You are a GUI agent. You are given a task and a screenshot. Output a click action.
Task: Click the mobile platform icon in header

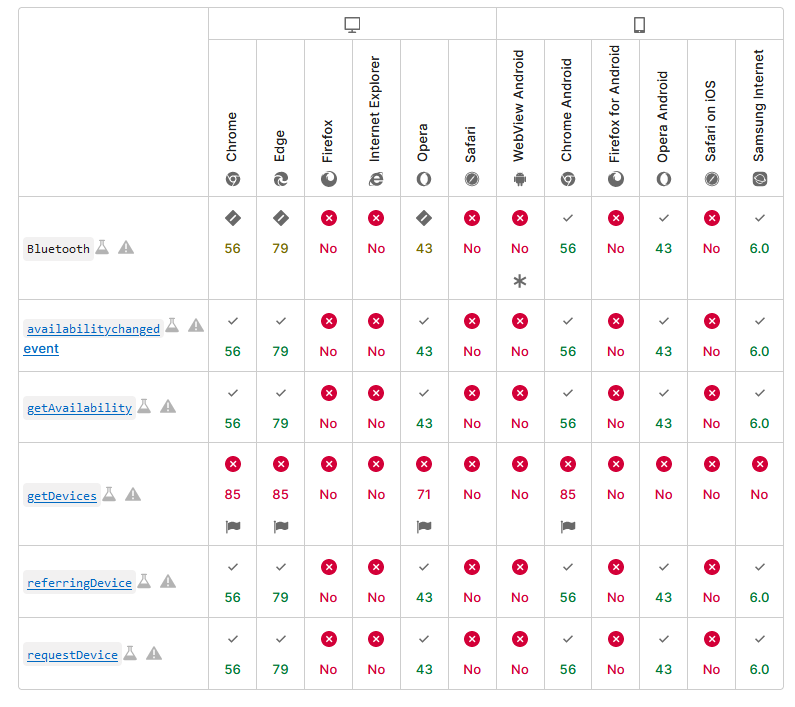[x=639, y=25]
